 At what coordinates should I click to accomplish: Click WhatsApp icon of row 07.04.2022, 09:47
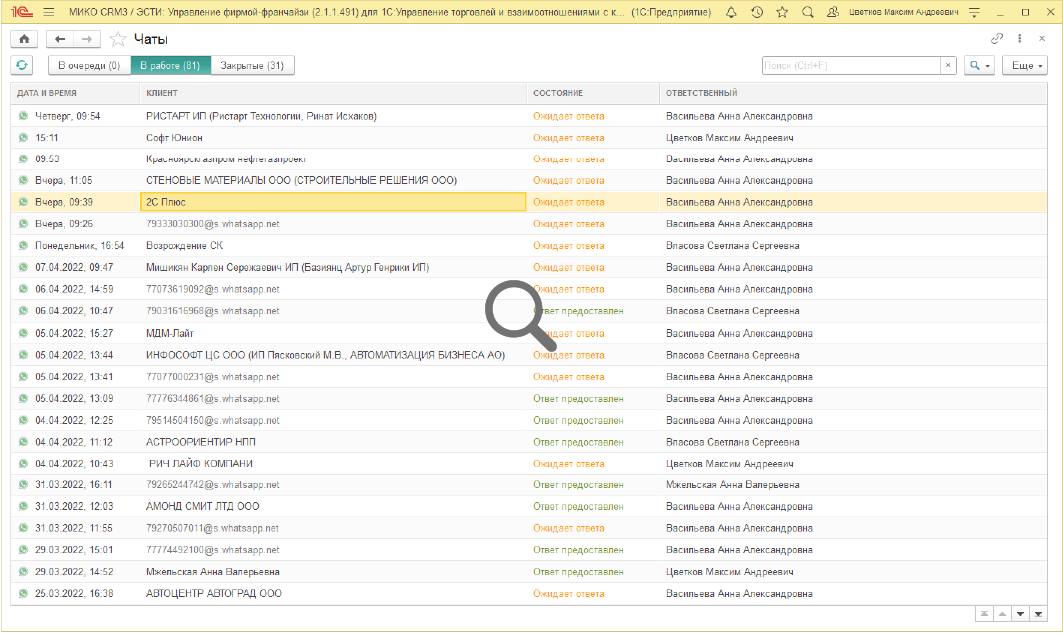[23, 267]
